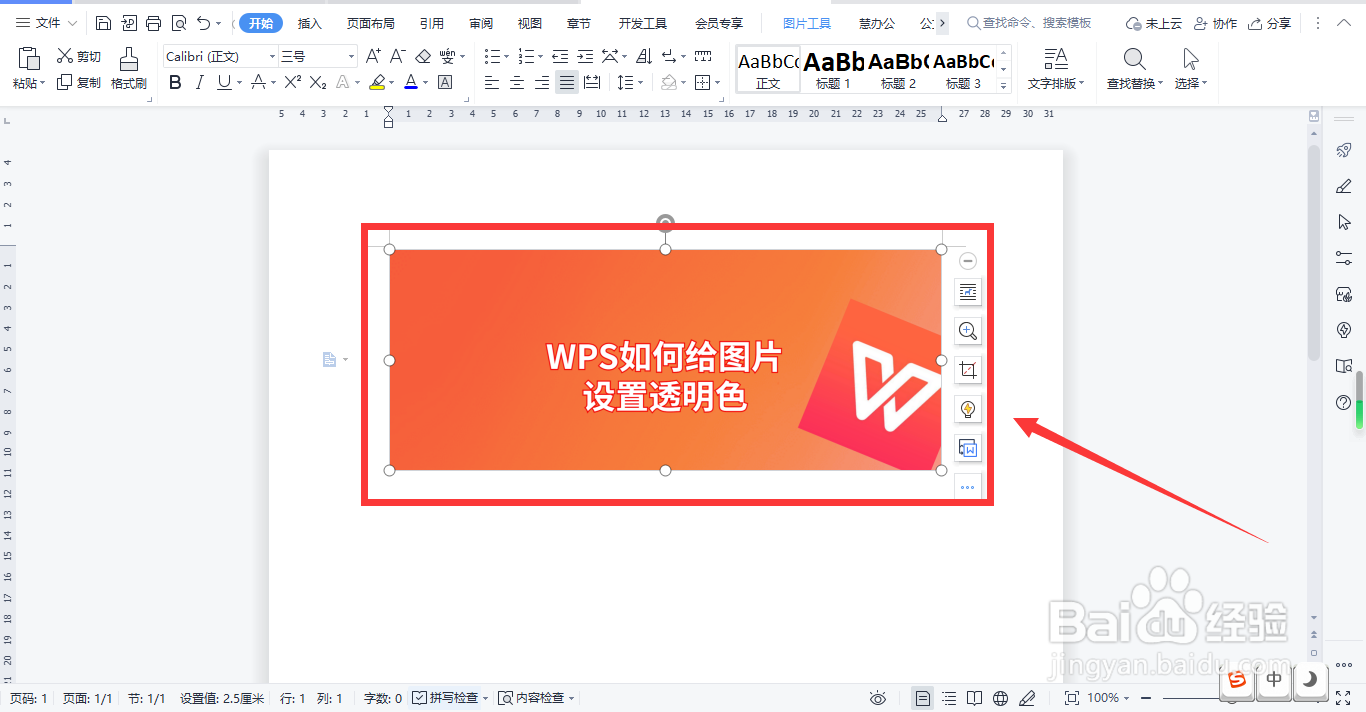Toggle Justify alignment button

click(x=567, y=82)
